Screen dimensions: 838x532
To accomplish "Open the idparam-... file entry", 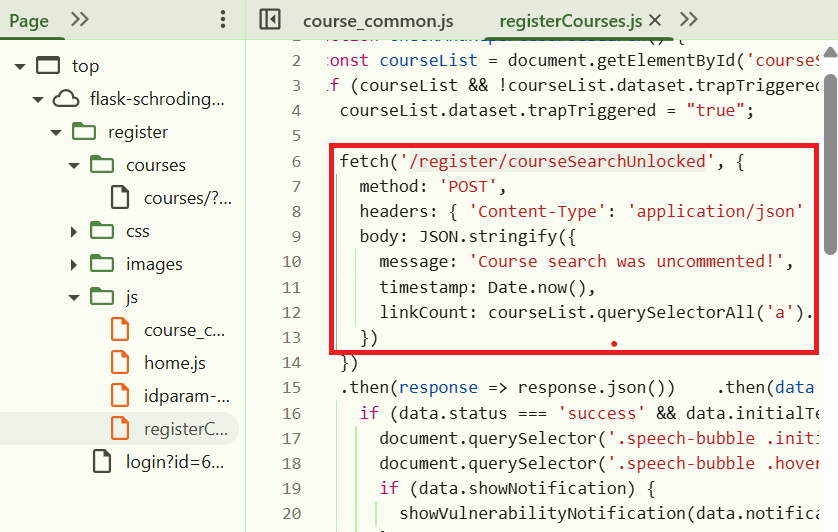I will (187, 396).
